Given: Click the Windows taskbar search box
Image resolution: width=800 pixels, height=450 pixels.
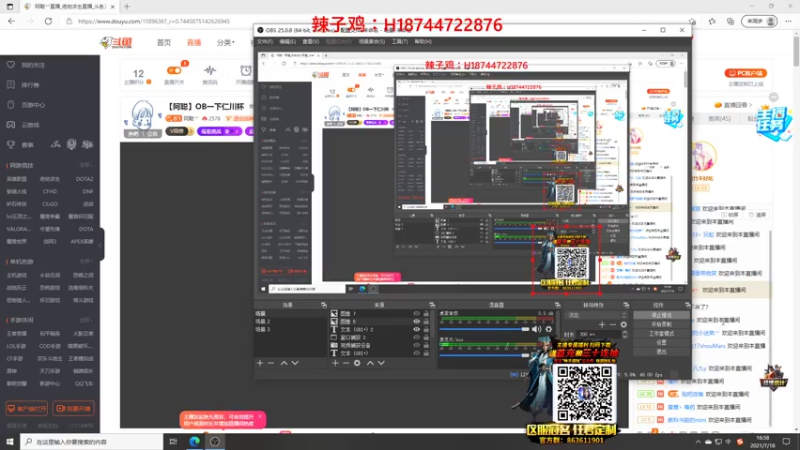Looking at the screenshot, I should (92, 441).
